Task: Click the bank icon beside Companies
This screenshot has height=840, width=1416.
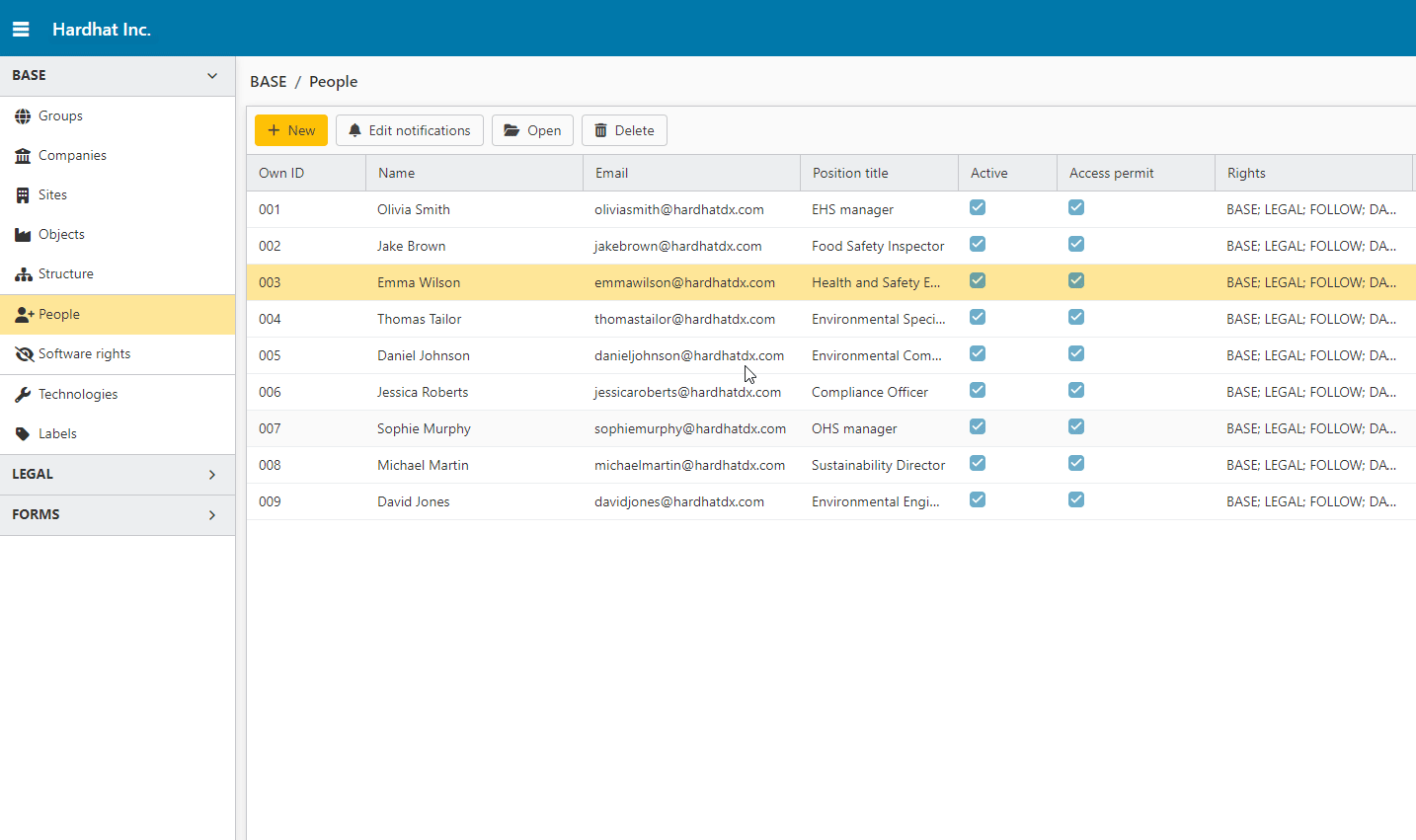Action: [23, 156]
